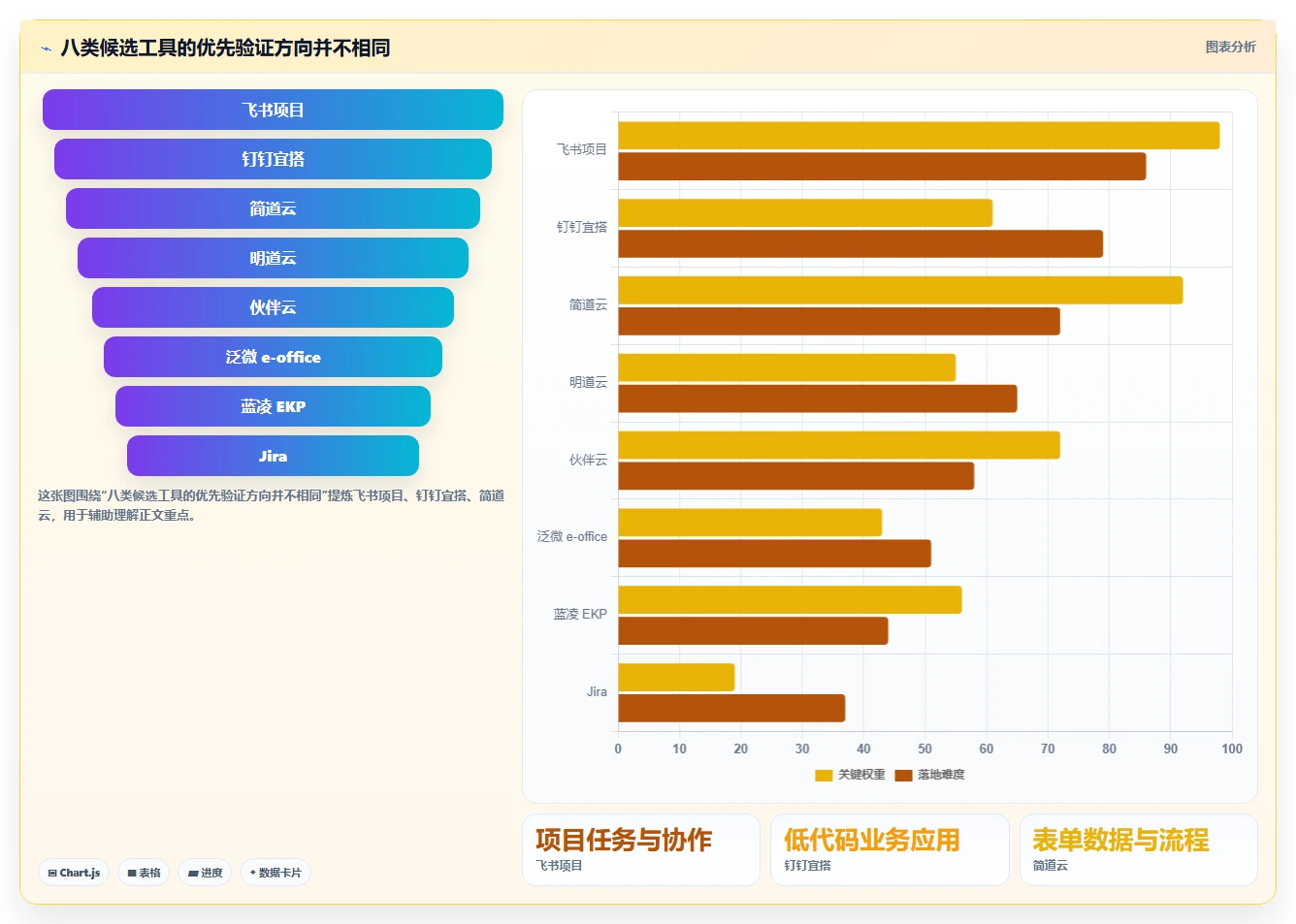This screenshot has width=1296, height=924.
Task: Select the 飞书项目 funnel stage
Action: [273, 110]
